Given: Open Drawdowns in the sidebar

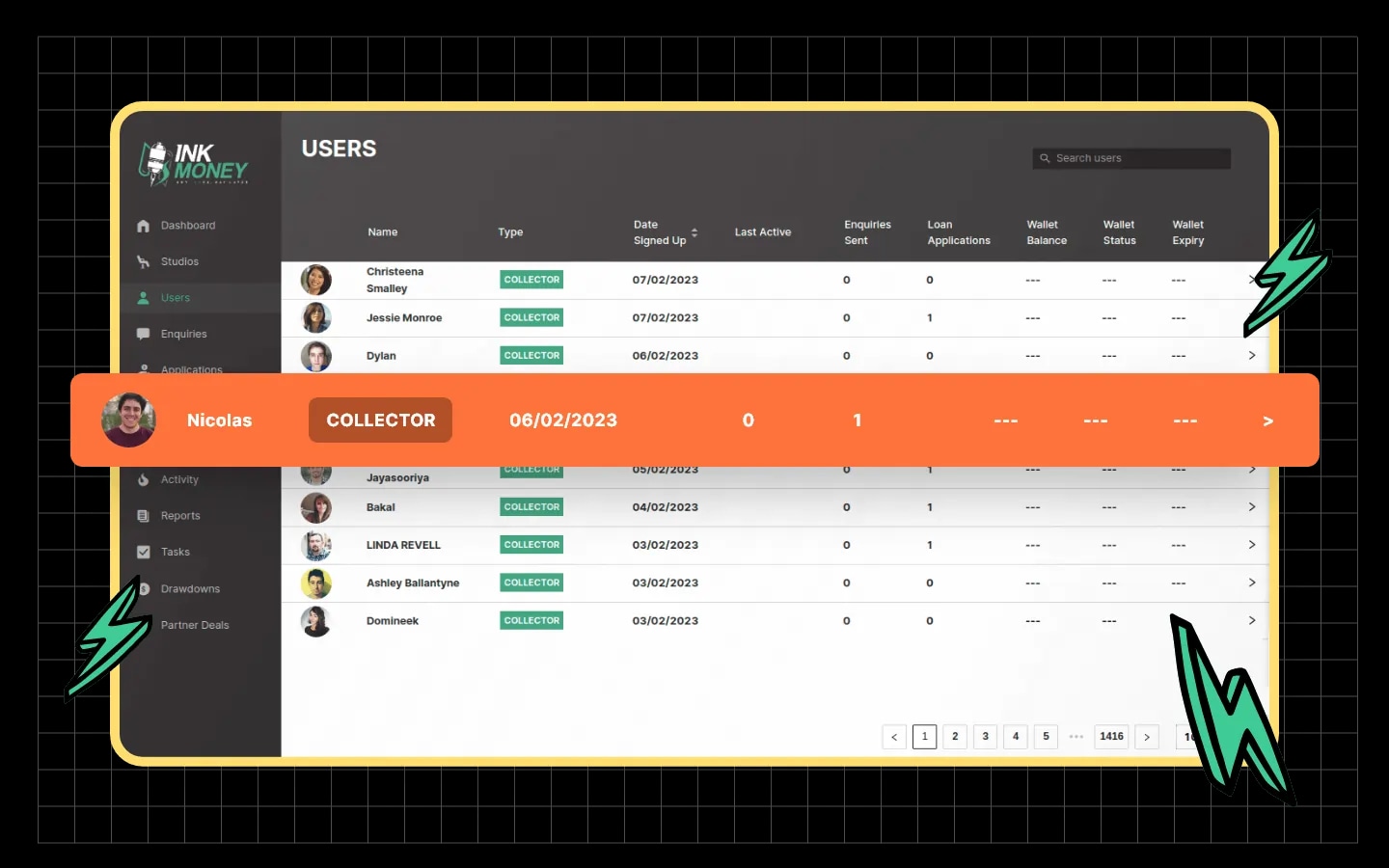Looking at the screenshot, I should coord(190,588).
